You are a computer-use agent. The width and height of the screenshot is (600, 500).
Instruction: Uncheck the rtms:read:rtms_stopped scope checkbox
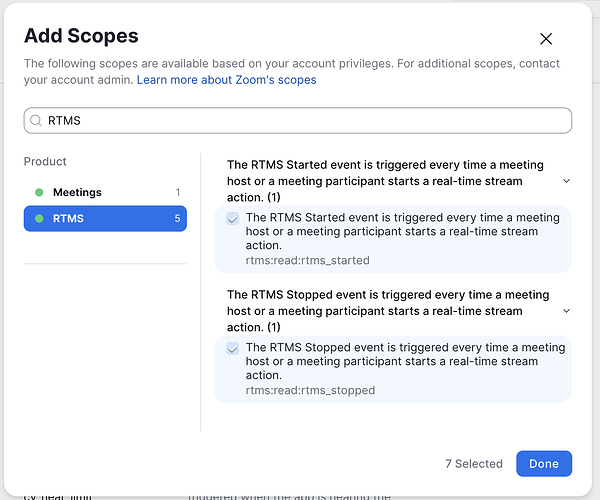point(233,348)
